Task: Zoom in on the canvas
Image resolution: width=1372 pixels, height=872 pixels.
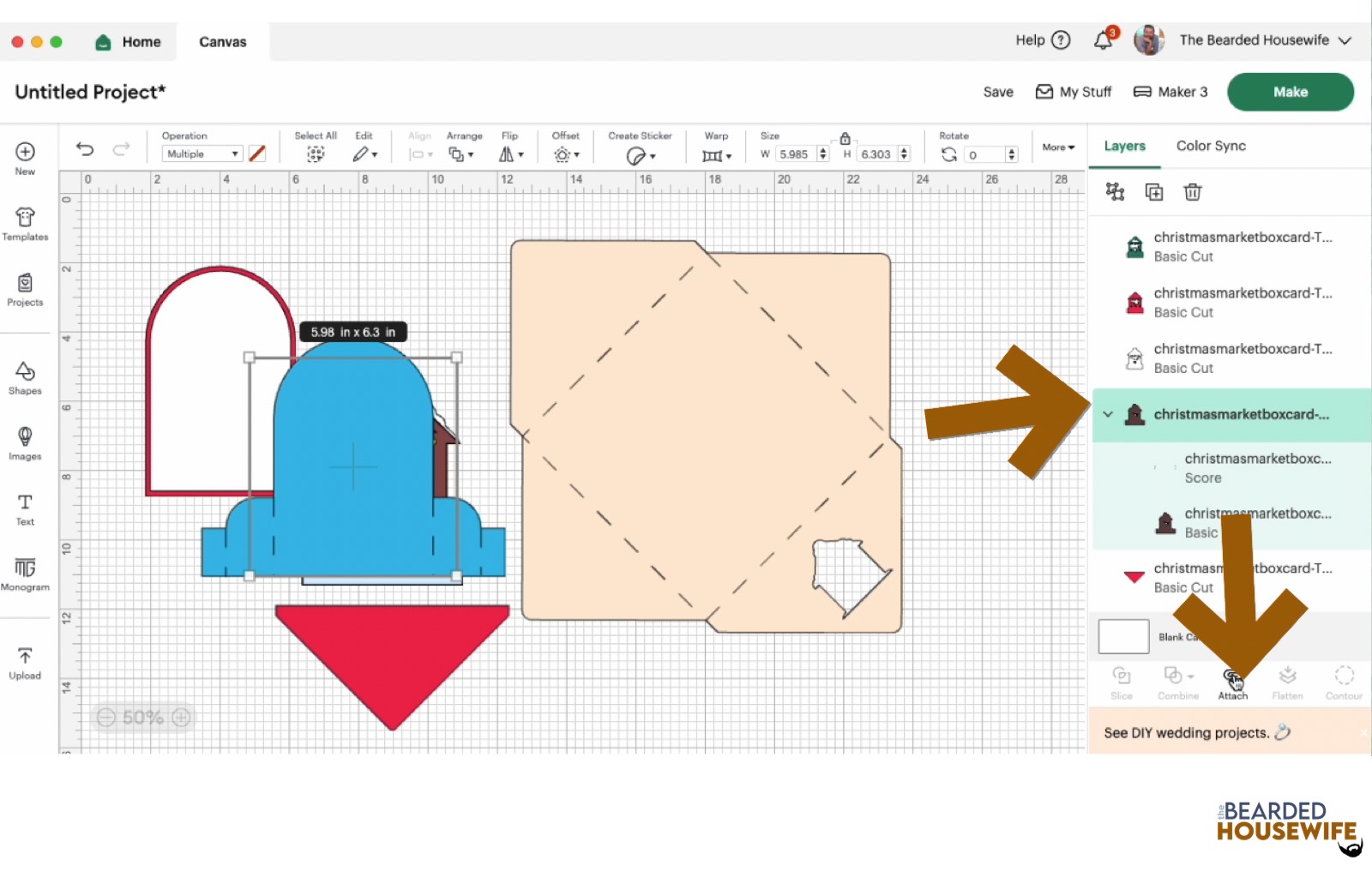Action: (181, 718)
